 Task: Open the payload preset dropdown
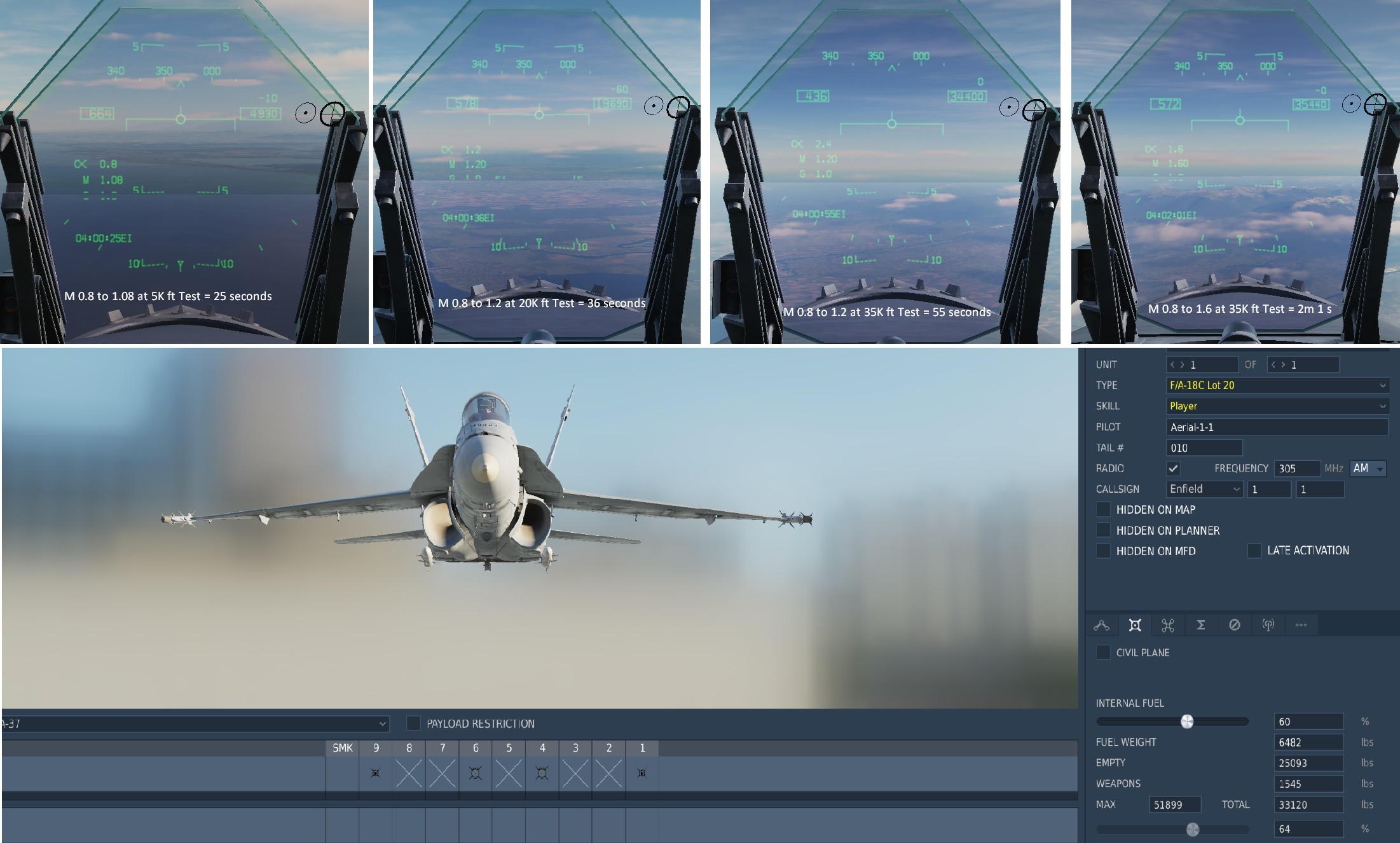195,723
